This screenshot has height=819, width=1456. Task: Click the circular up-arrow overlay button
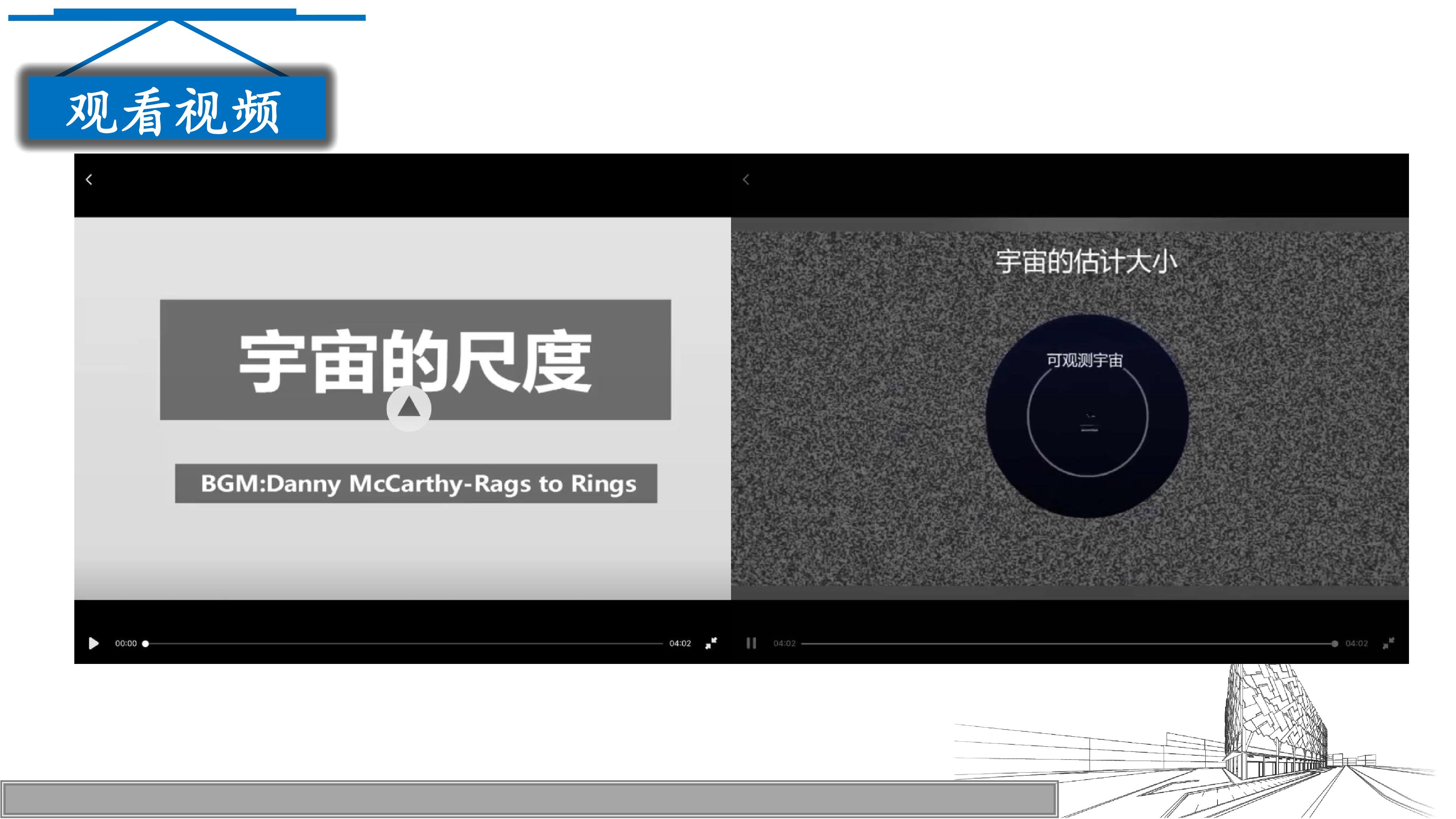(409, 408)
